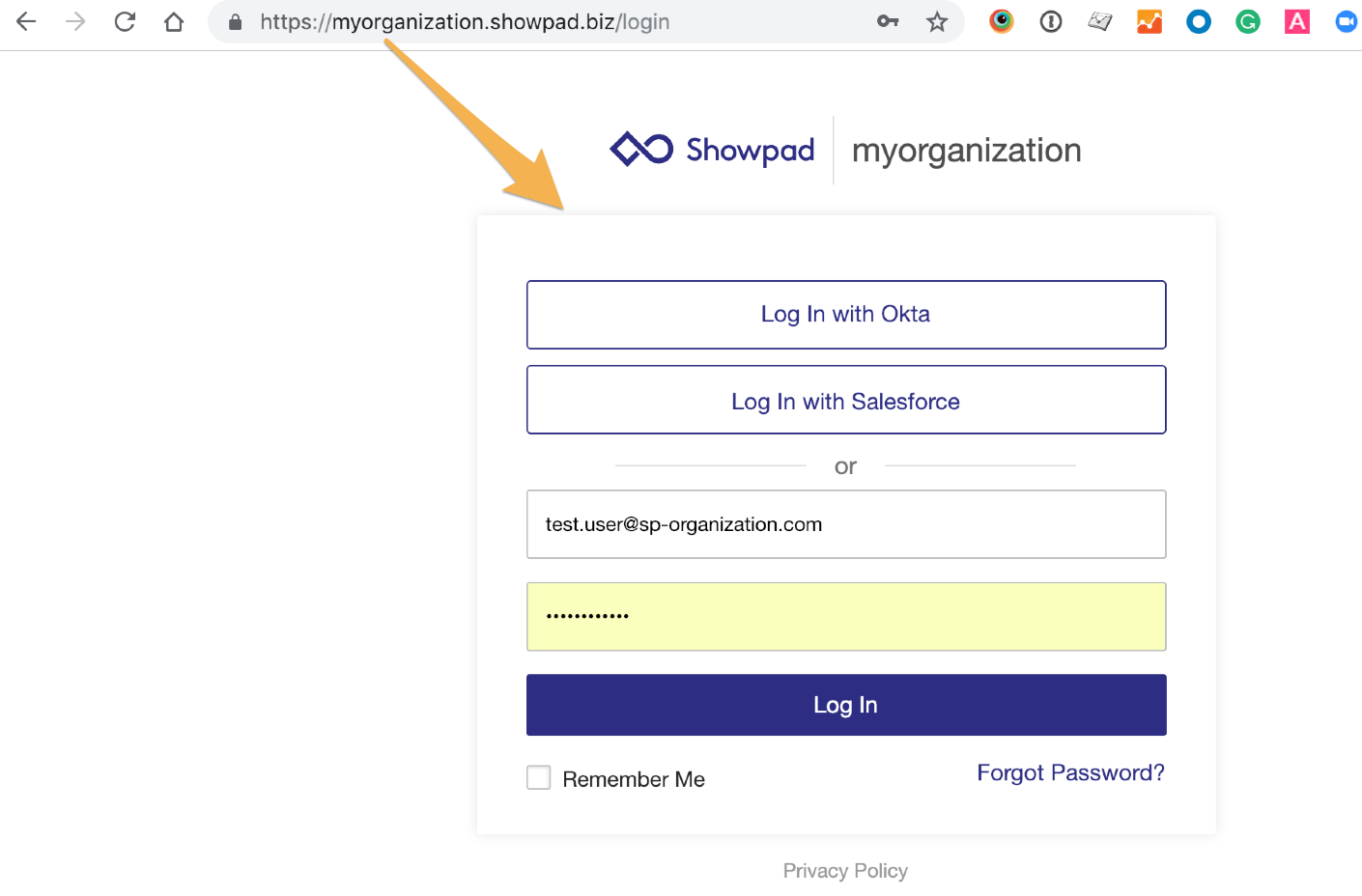Click the browser forward arrow
Image resolution: width=1362 pixels, height=896 pixels.
tap(75, 21)
